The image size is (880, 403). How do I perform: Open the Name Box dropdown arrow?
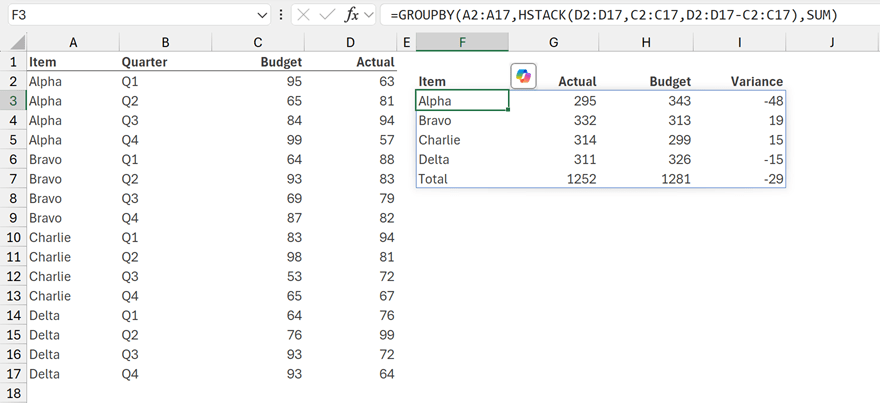262,16
